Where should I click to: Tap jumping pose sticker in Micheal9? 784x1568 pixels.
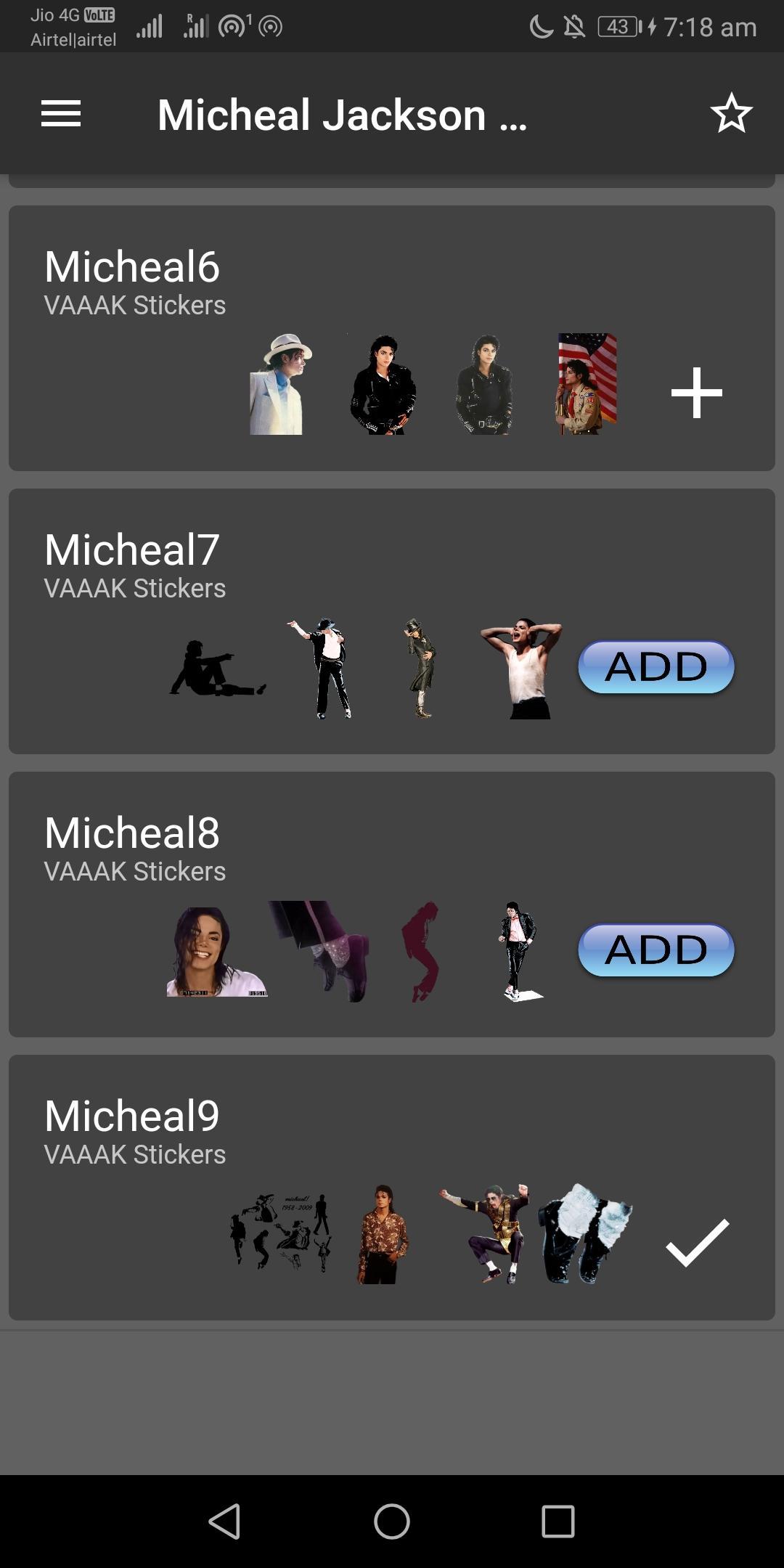(483, 1233)
